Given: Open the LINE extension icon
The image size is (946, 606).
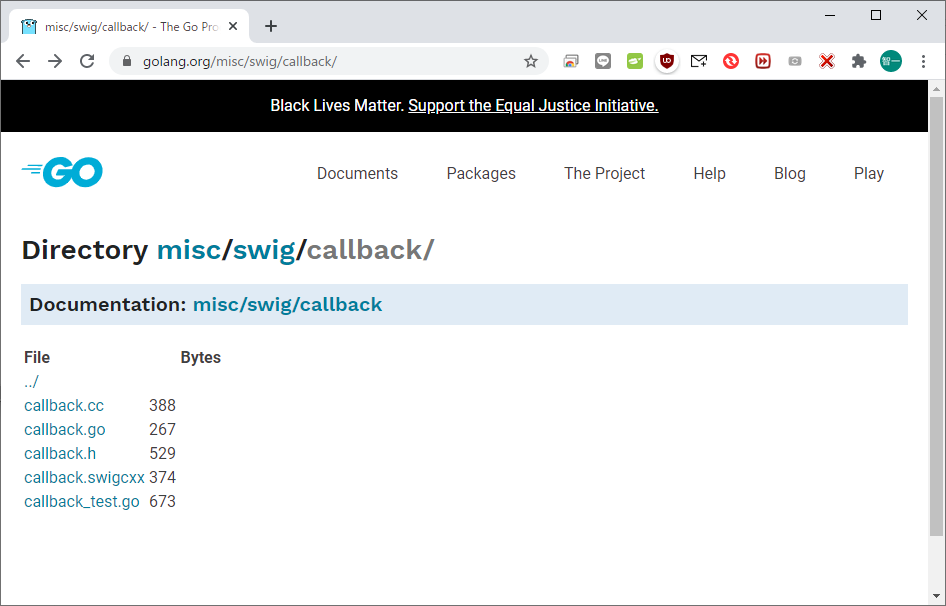Looking at the screenshot, I should 603,61.
